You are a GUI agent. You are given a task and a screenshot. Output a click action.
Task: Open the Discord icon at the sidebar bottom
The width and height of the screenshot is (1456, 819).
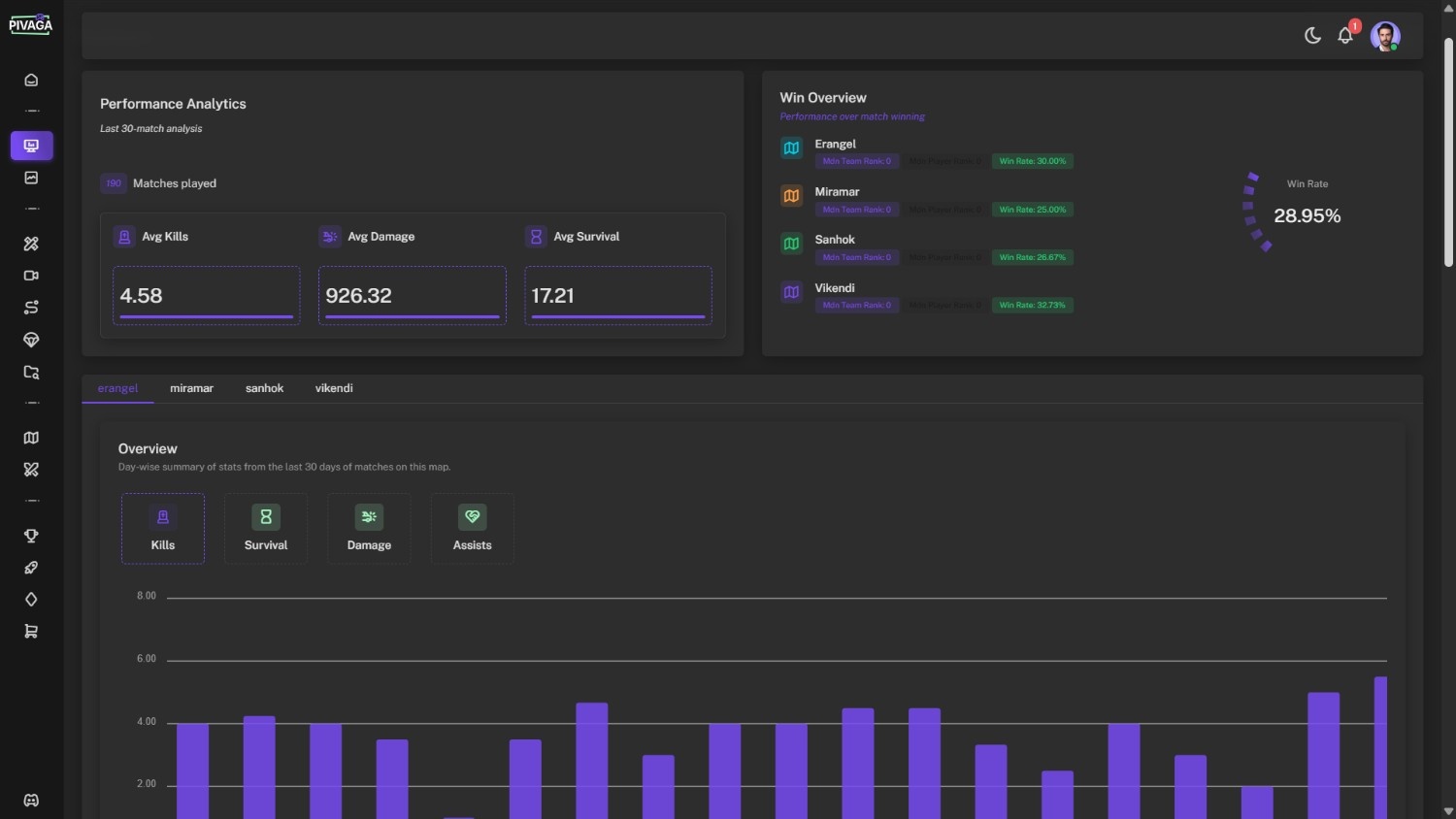coord(31,801)
